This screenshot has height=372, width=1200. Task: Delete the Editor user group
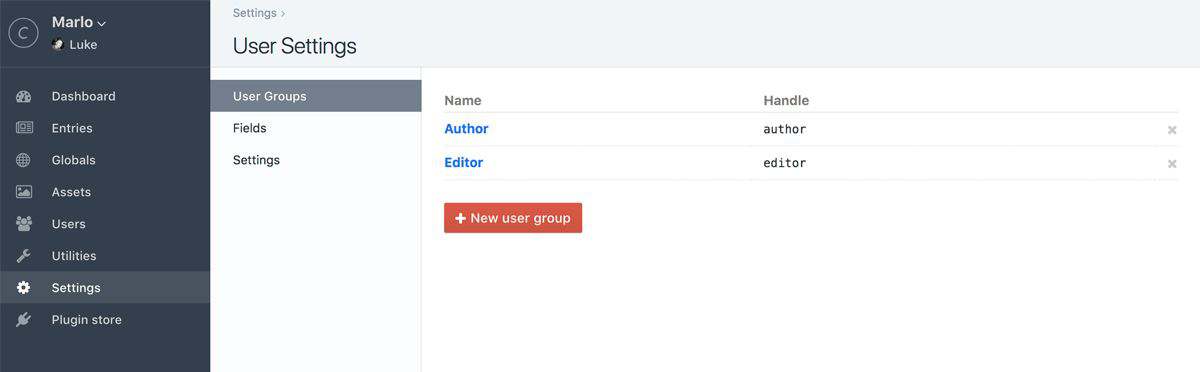point(1172,163)
